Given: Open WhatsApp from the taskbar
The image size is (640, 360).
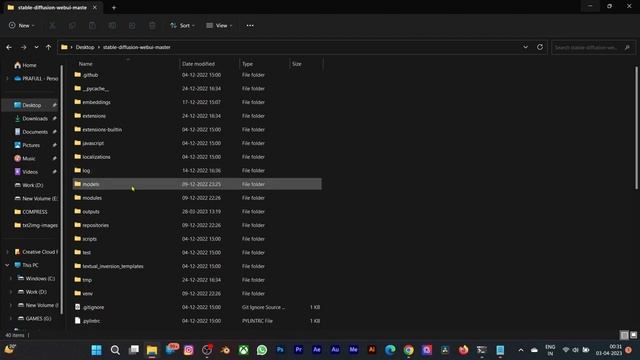Looking at the screenshot, I should (x=262, y=350).
